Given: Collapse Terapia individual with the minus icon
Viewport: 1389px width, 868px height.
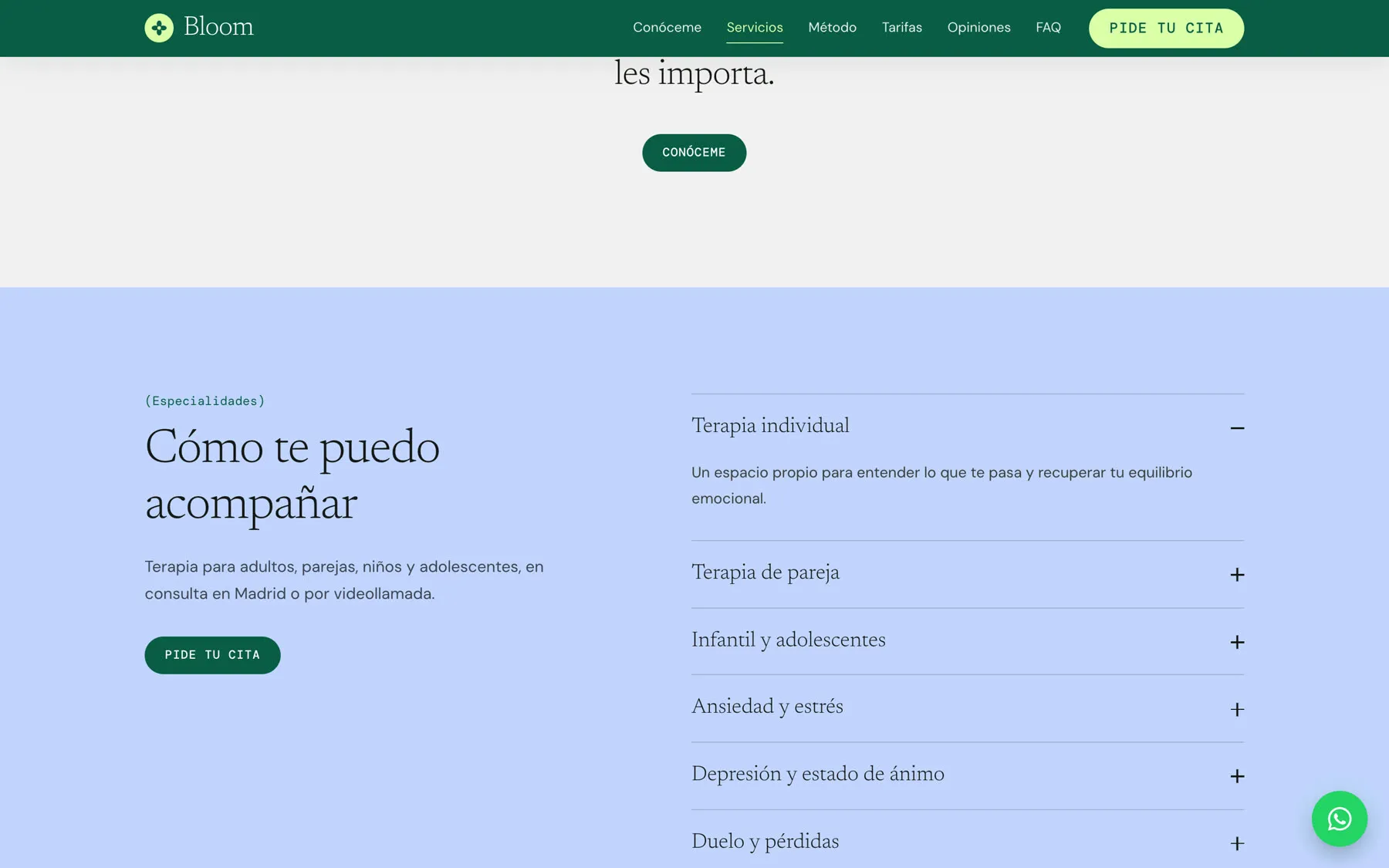Looking at the screenshot, I should point(1237,428).
